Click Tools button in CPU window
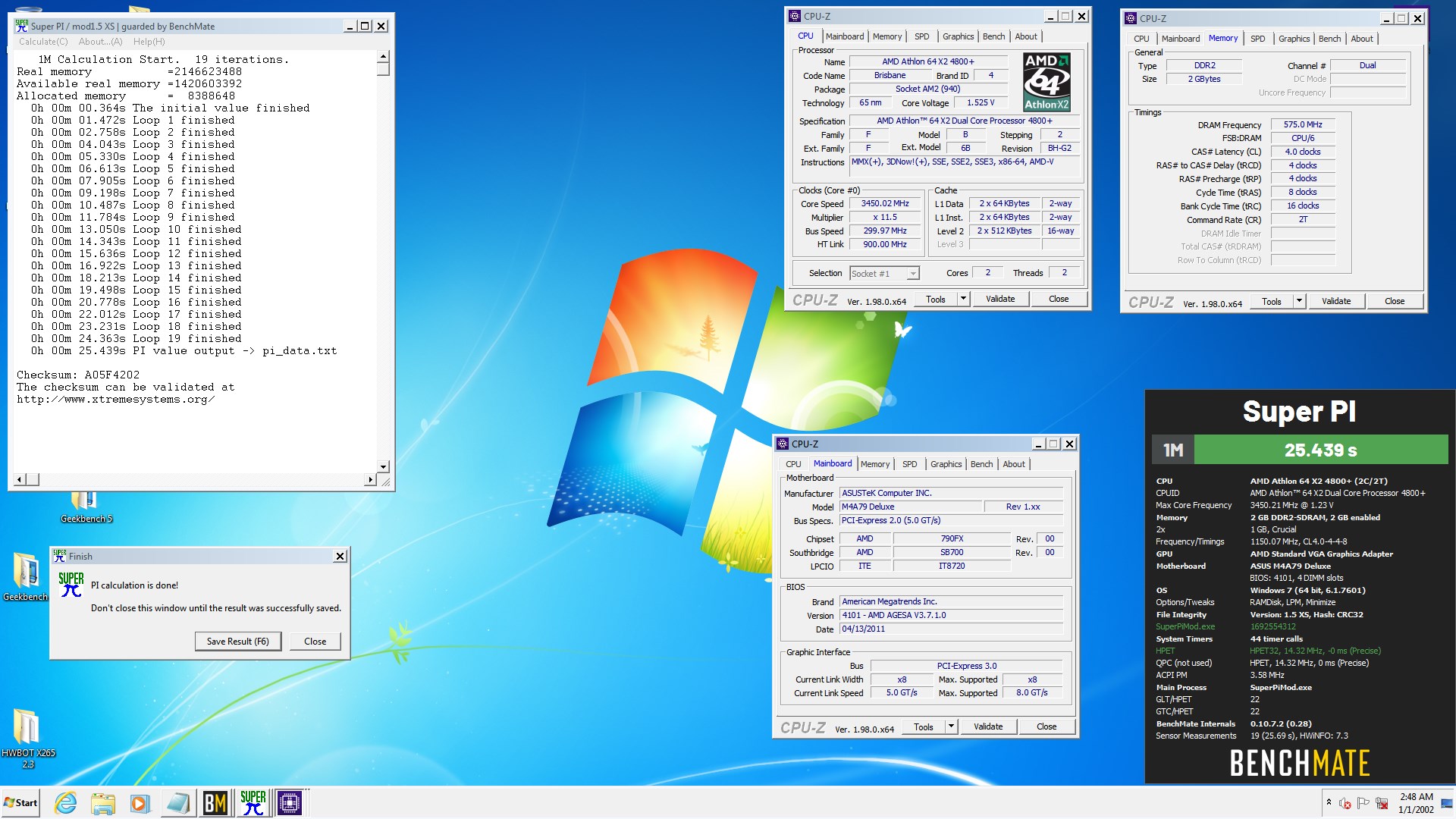This screenshot has height=819, width=1456. tap(935, 299)
